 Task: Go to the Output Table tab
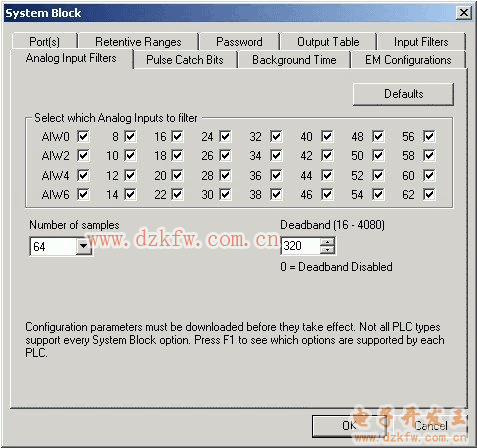point(328,41)
